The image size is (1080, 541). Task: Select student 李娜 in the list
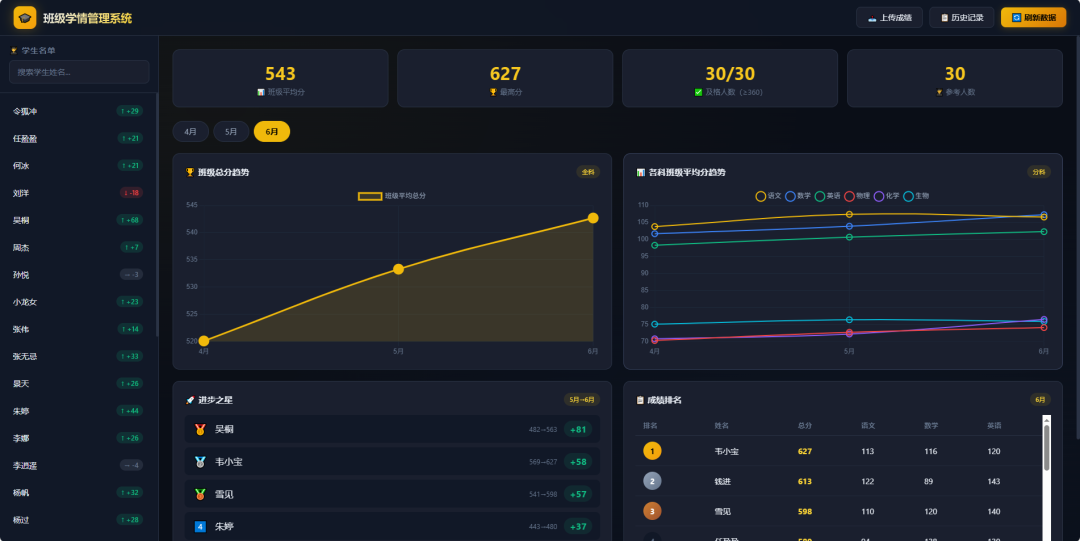78,438
